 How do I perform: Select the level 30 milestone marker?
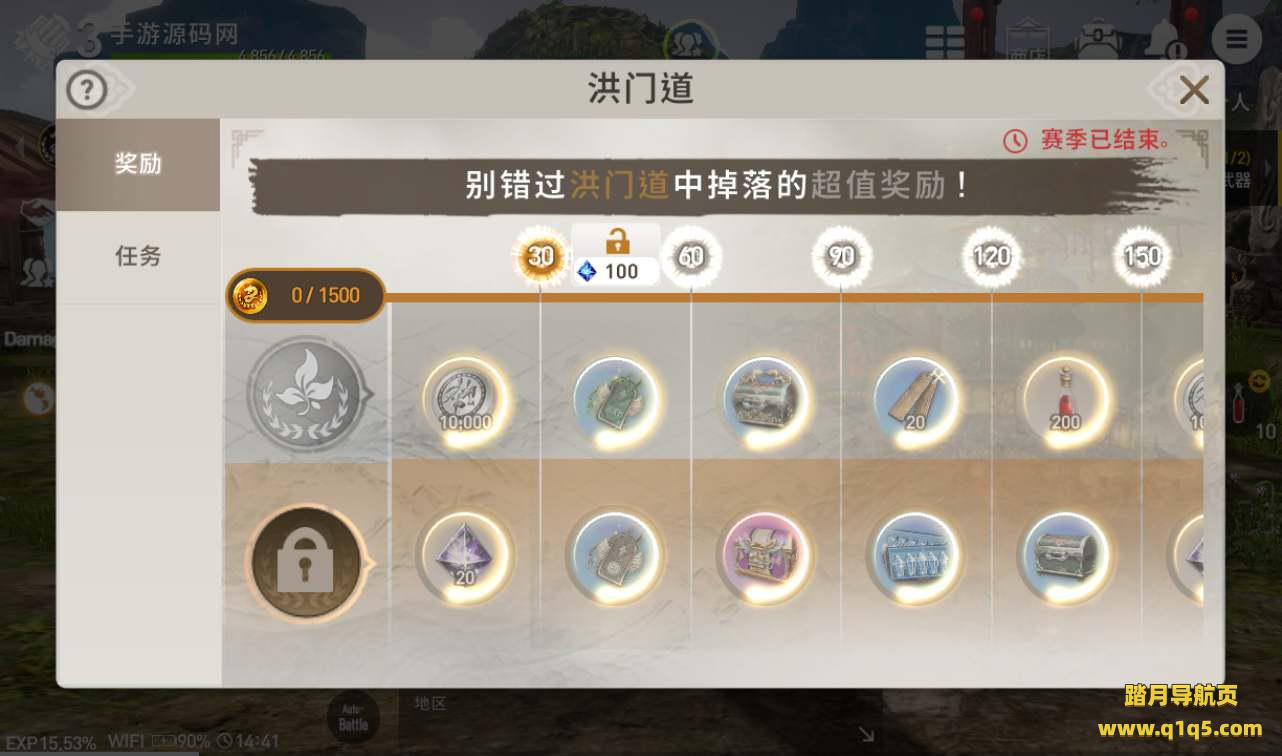click(541, 257)
